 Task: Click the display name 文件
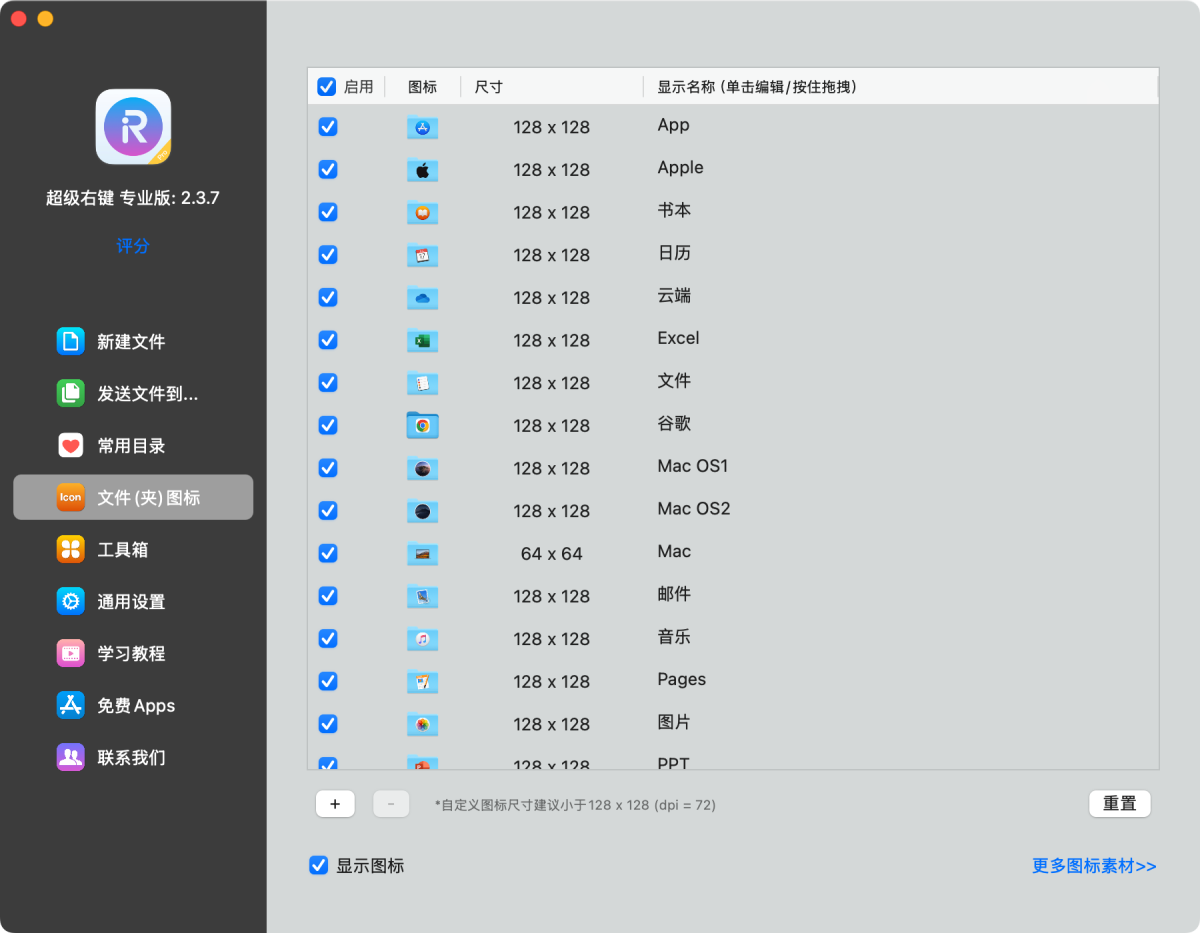[x=674, y=381]
